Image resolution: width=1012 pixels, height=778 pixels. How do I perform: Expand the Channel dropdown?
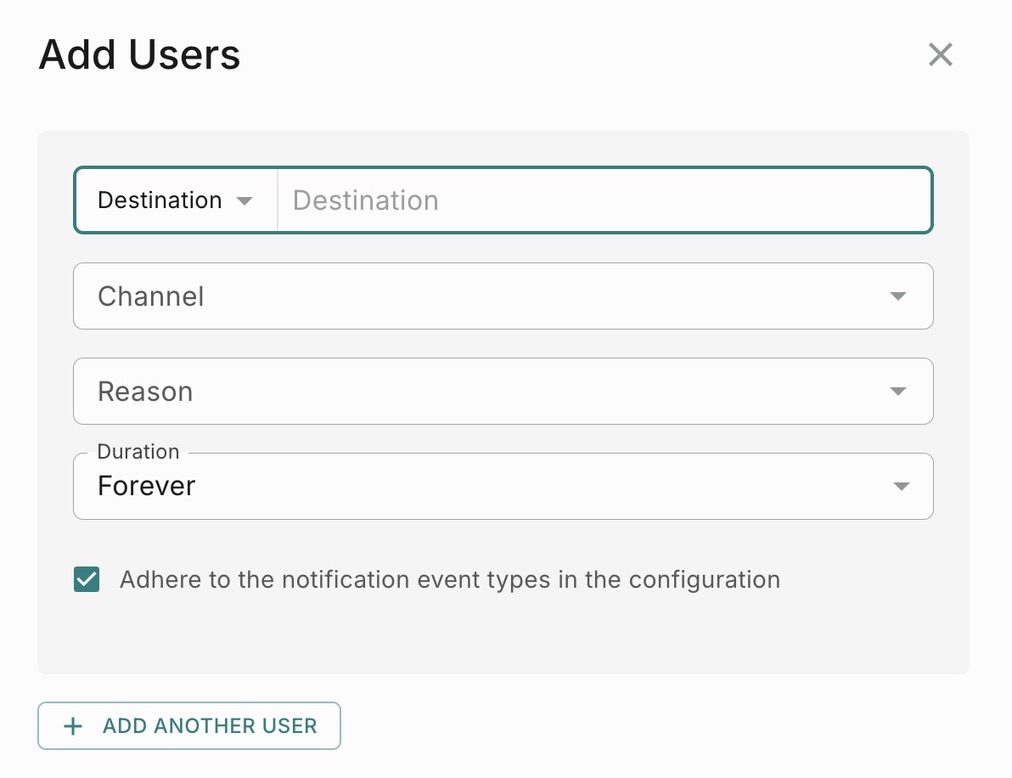tap(502, 296)
